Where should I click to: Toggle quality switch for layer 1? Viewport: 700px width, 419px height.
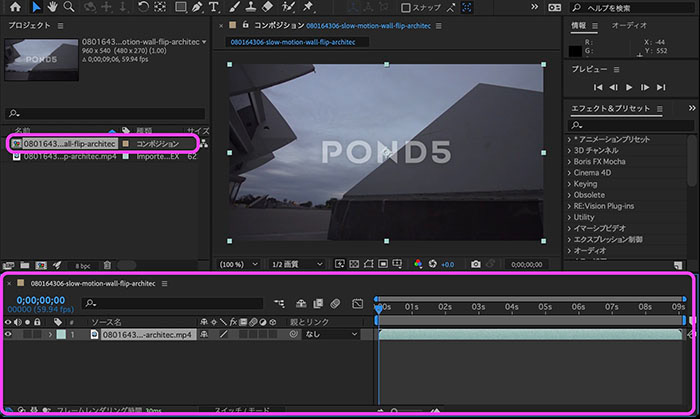223,334
